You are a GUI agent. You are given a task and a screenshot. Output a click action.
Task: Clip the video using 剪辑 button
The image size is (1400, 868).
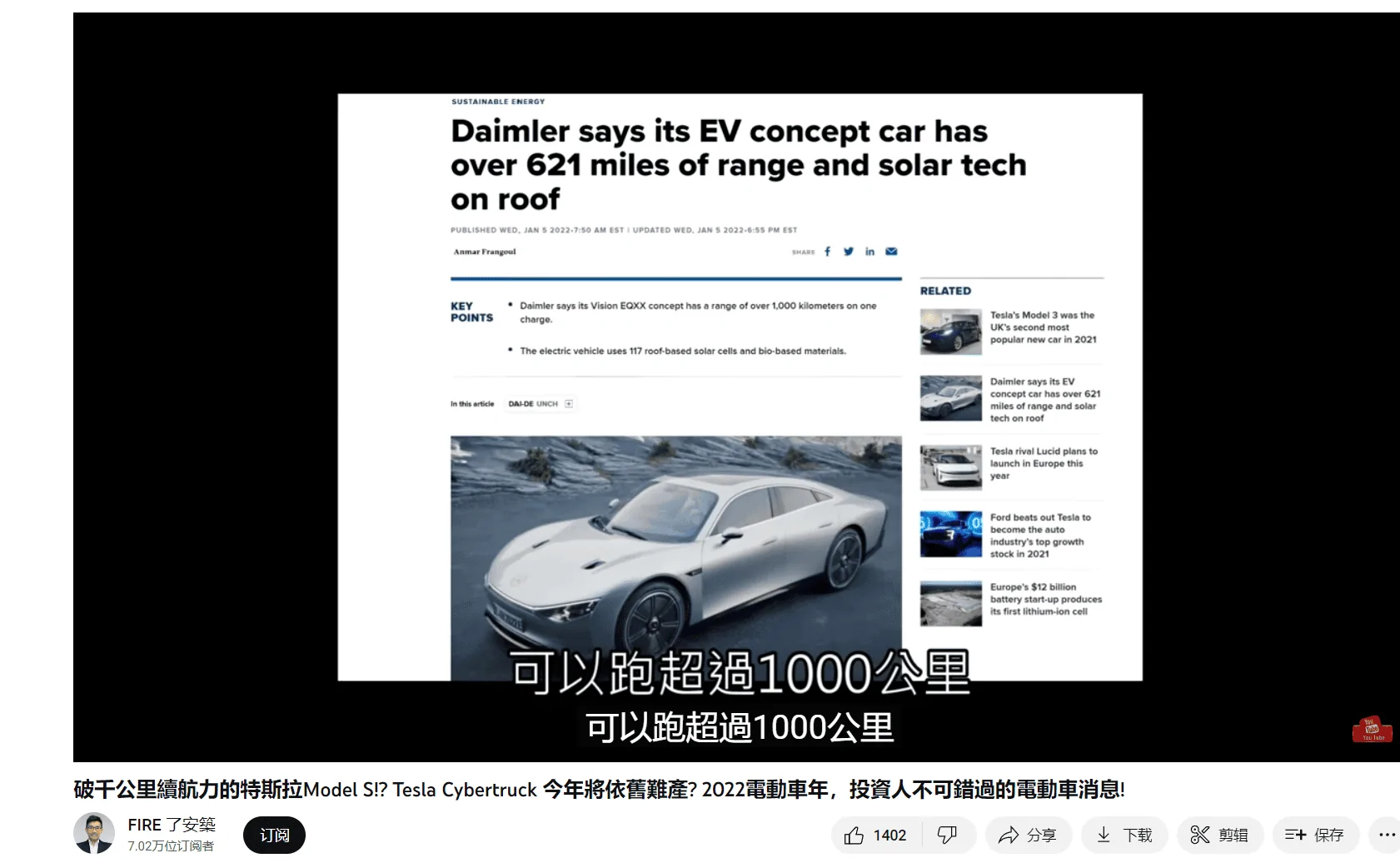click(1220, 836)
